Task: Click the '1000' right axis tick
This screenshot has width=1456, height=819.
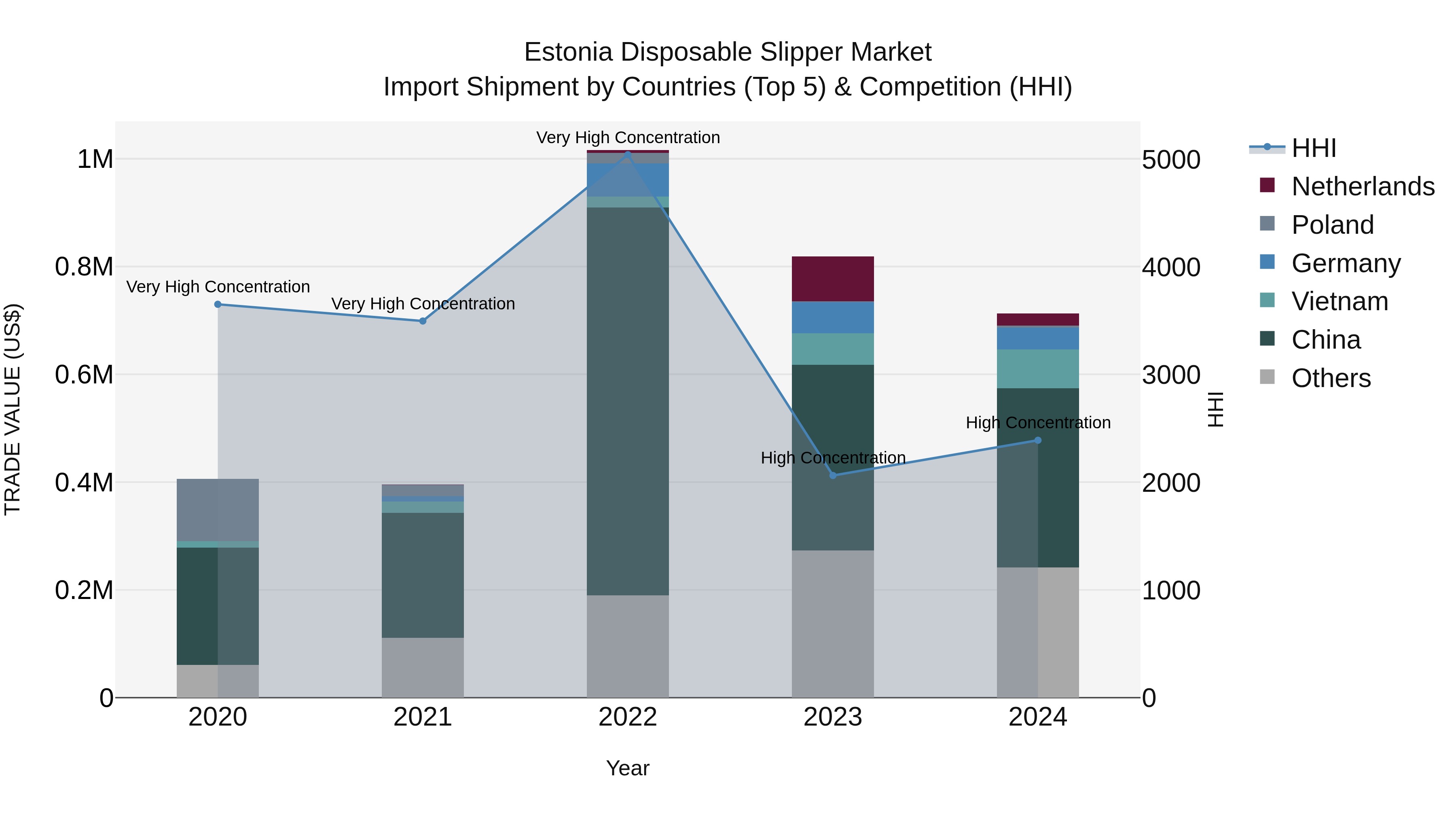Action: click(1171, 590)
